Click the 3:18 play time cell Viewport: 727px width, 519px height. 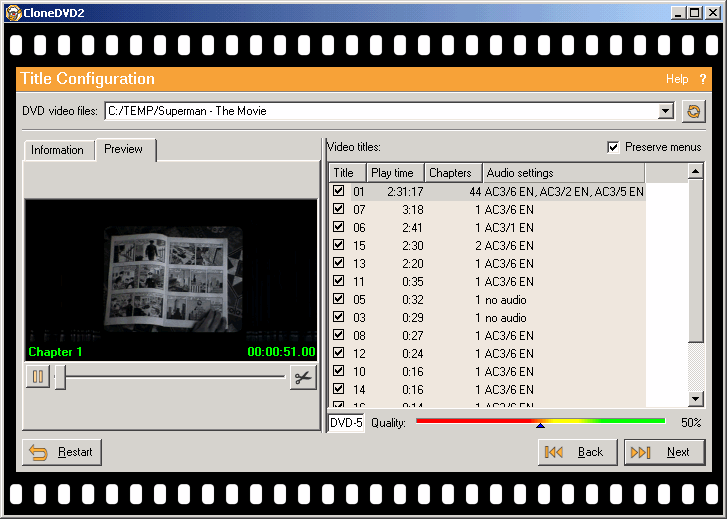[x=413, y=210]
